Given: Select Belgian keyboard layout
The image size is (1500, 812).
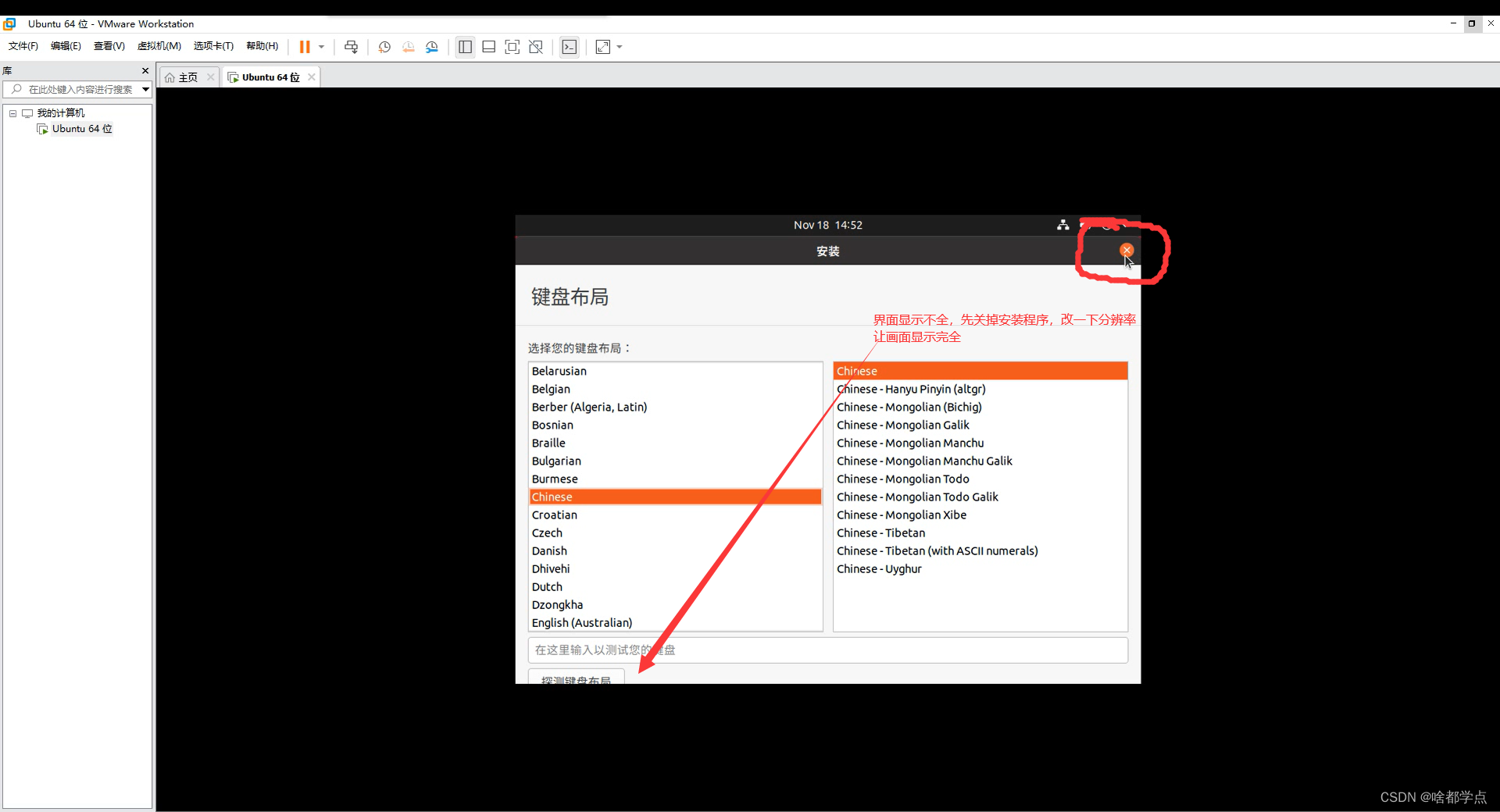Looking at the screenshot, I should click(x=675, y=389).
